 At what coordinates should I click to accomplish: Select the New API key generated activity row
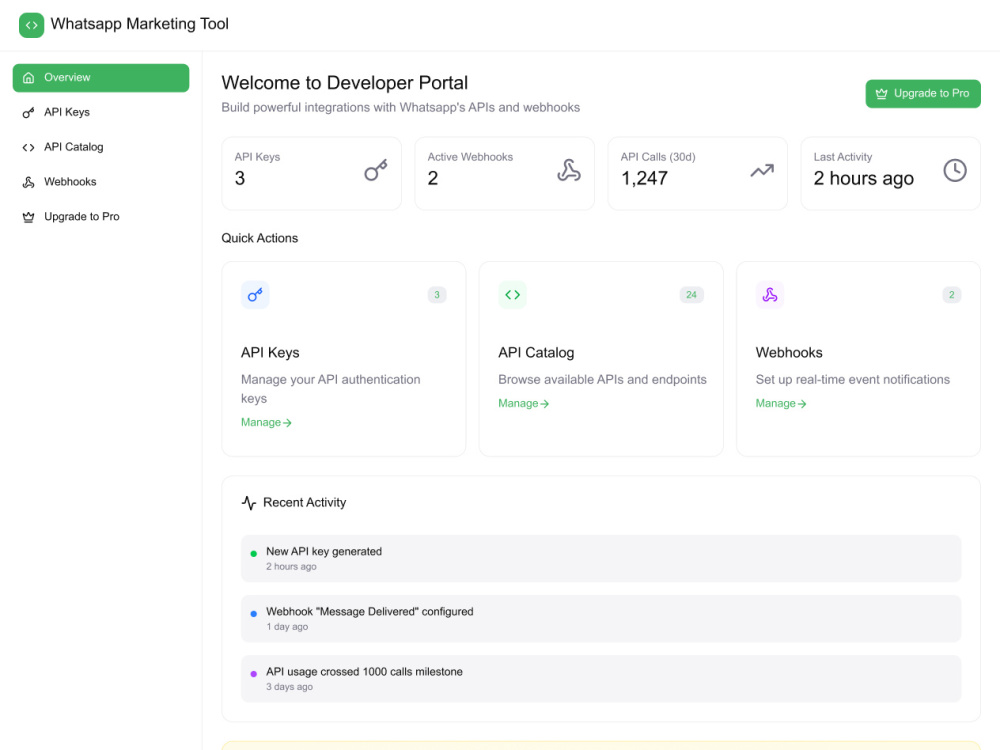[601, 559]
